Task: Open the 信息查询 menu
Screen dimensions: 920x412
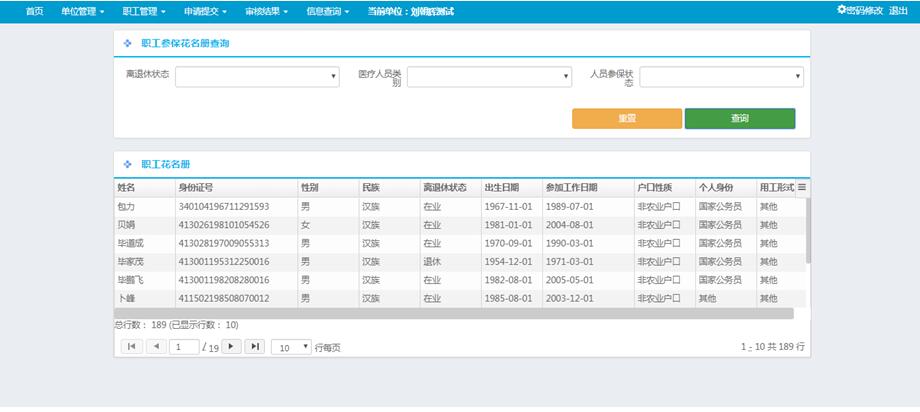Action: (327, 11)
